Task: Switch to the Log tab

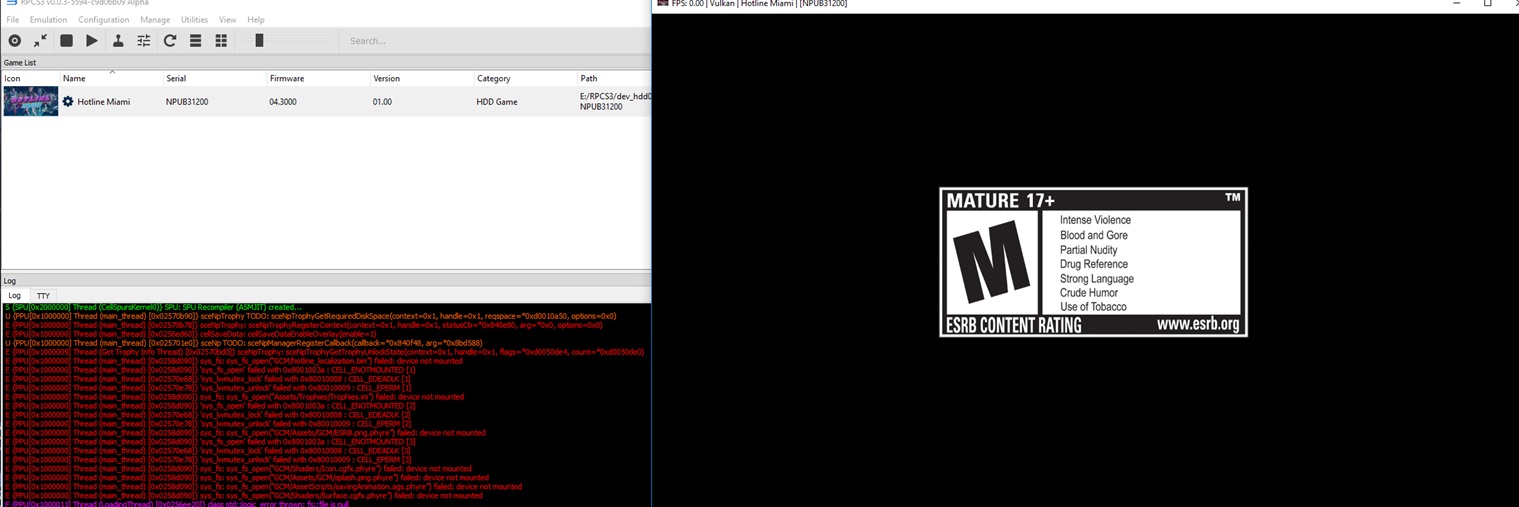Action: pos(15,296)
